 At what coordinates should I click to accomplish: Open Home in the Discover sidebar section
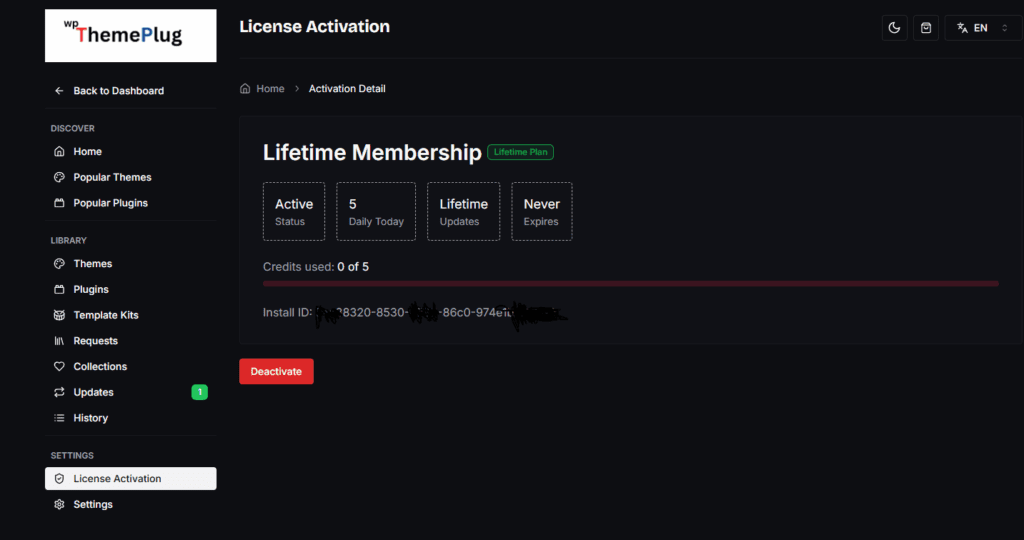(x=87, y=152)
